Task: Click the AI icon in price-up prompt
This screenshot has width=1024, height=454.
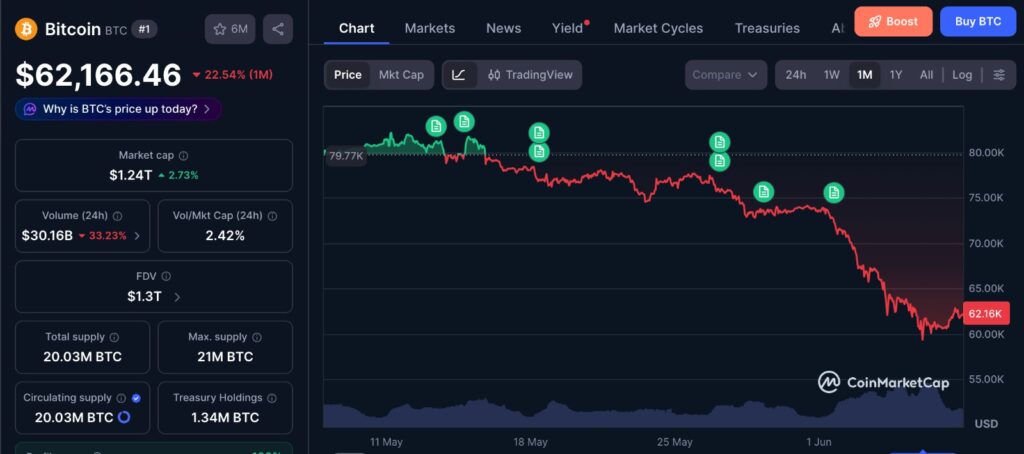Action: click(30, 109)
